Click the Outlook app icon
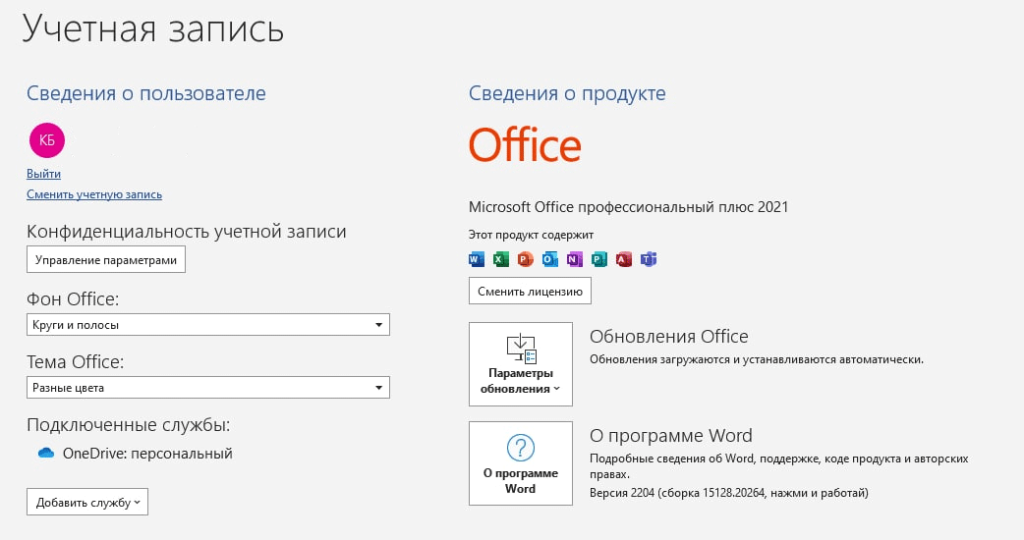 pos(550,259)
